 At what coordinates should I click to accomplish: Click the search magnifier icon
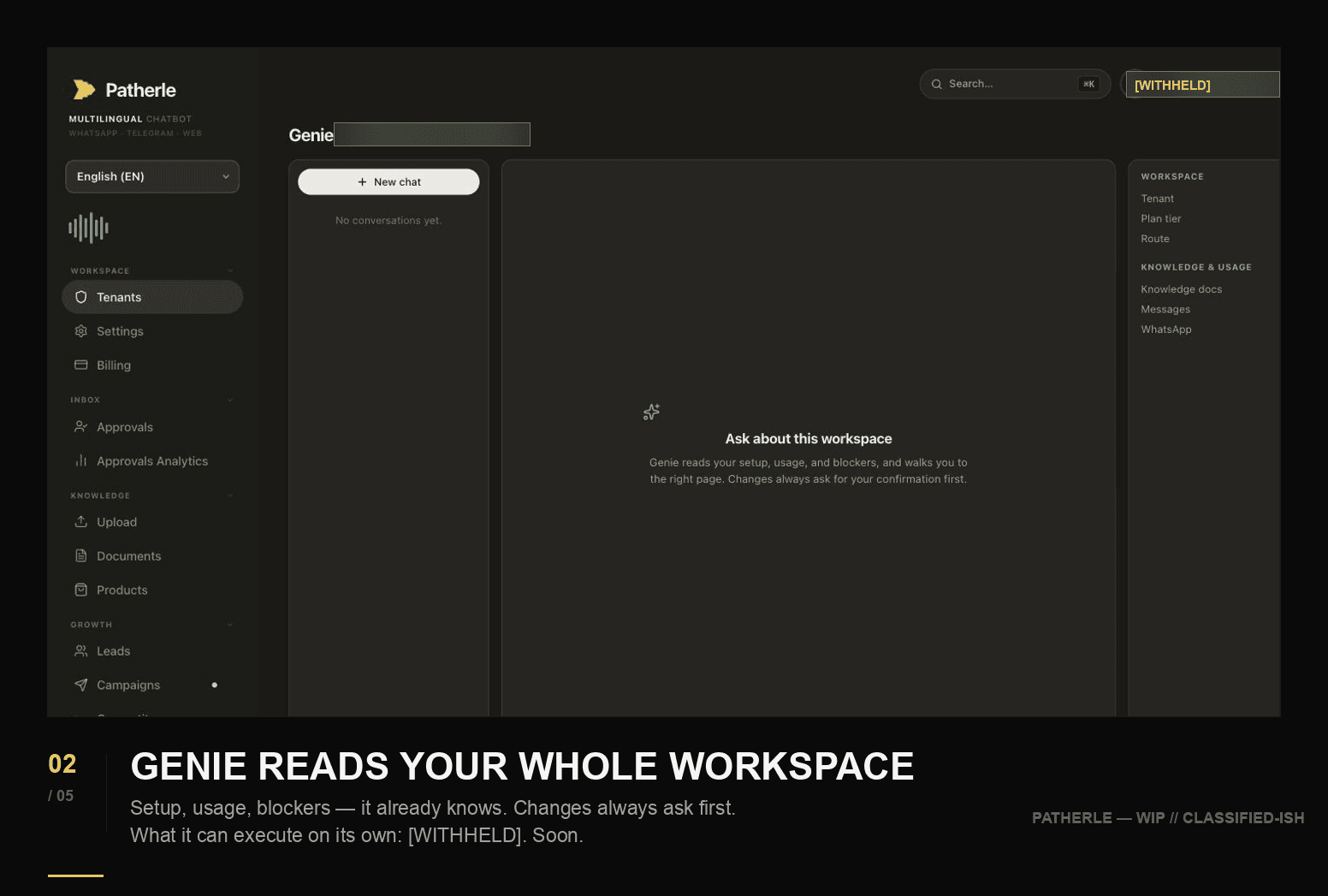[937, 84]
